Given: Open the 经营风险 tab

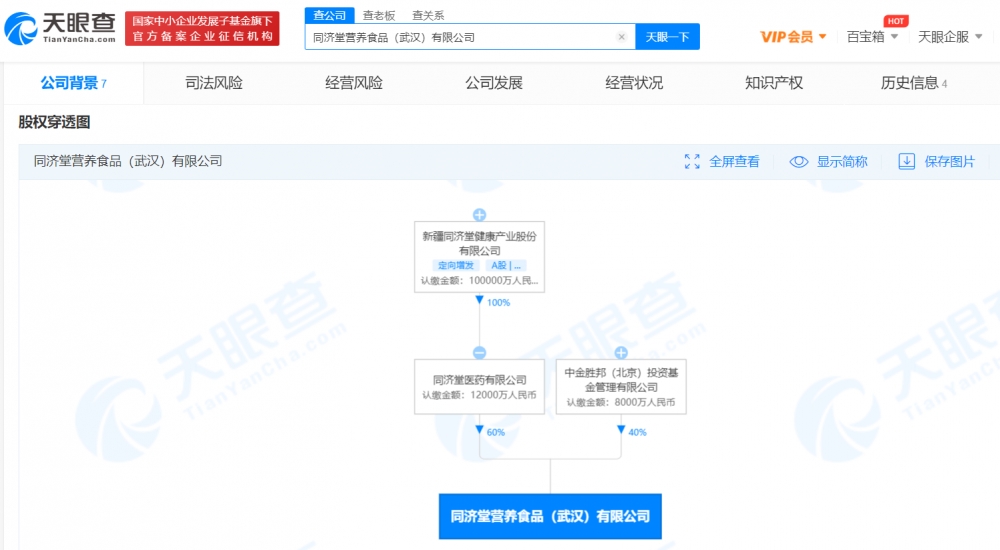Looking at the screenshot, I should 354,83.
